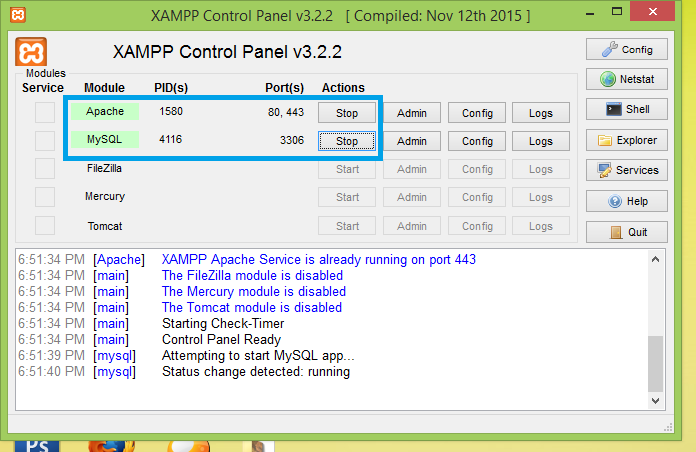Select the MySQL module label
Screen dimensions: 696x452
click(105, 139)
